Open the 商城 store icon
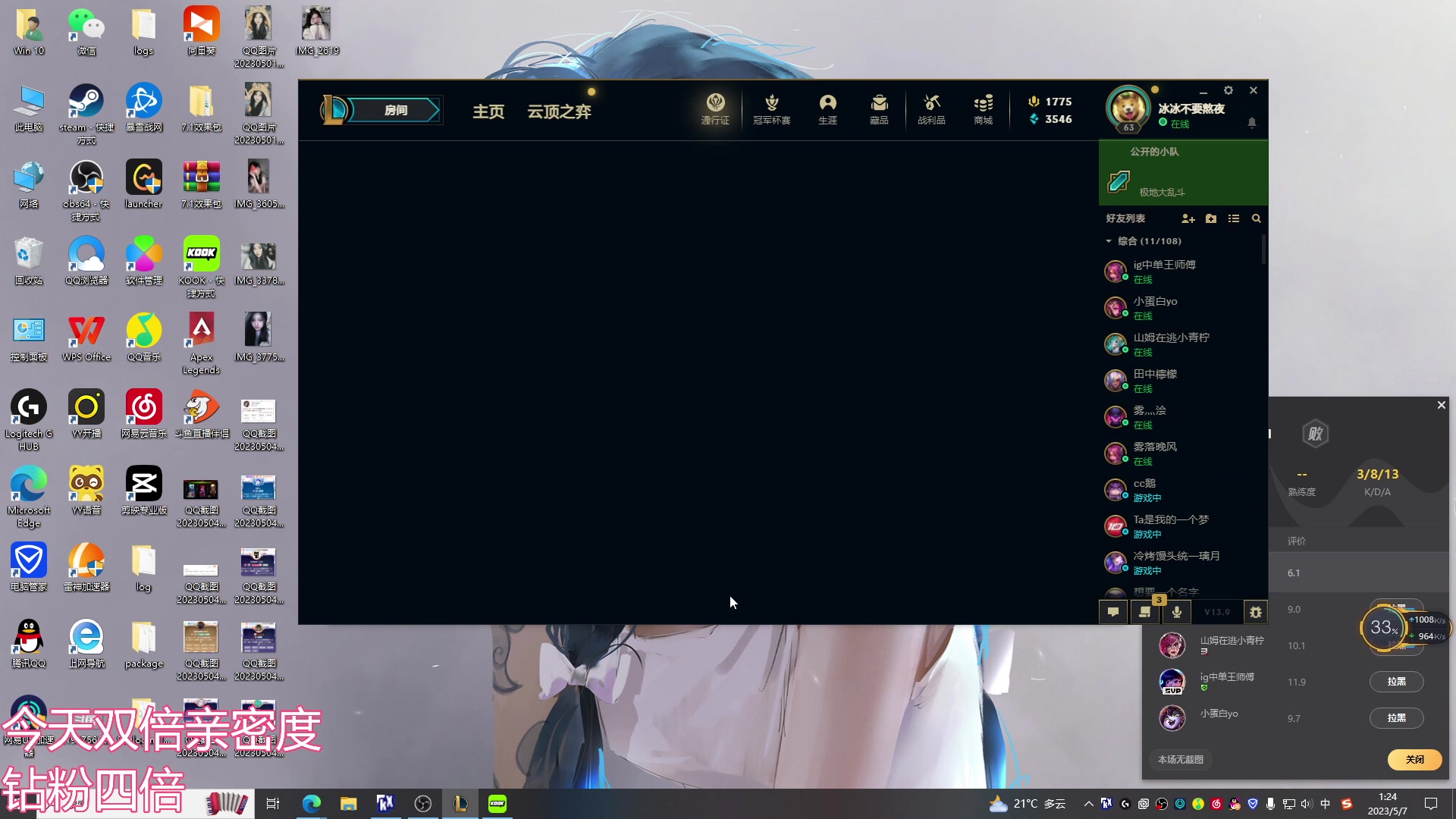Image resolution: width=1456 pixels, height=819 pixels. point(984,109)
